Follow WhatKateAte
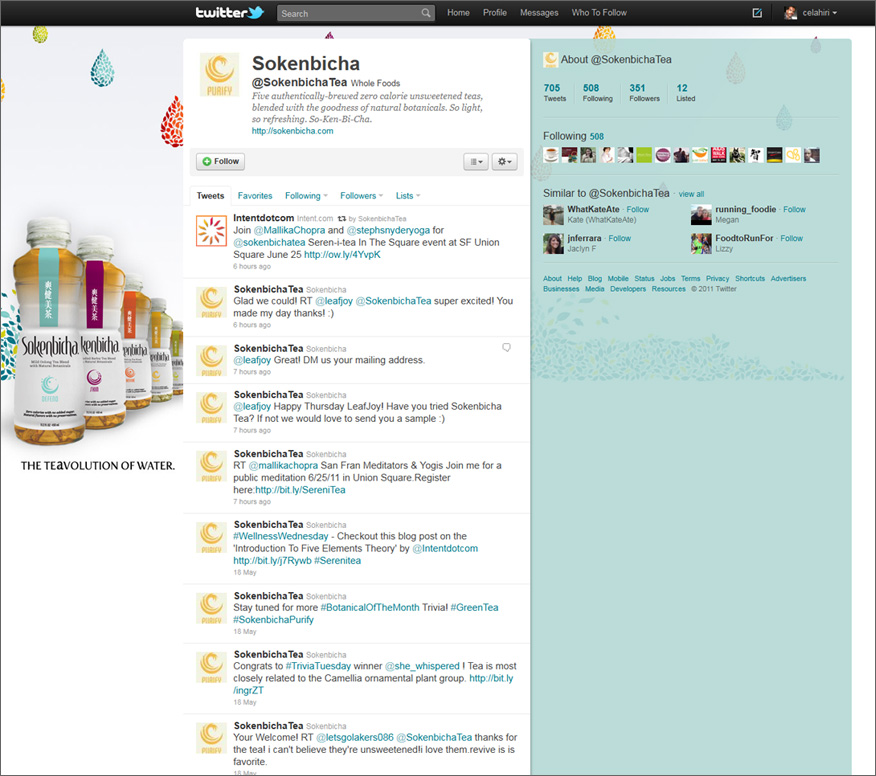Image resolution: width=876 pixels, height=776 pixels. [637, 209]
